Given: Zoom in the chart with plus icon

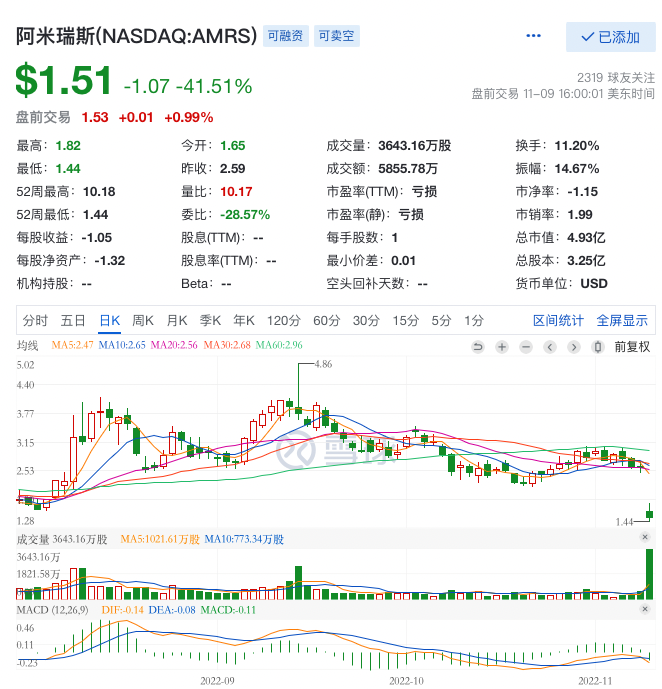Looking at the screenshot, I should point(502,347).
